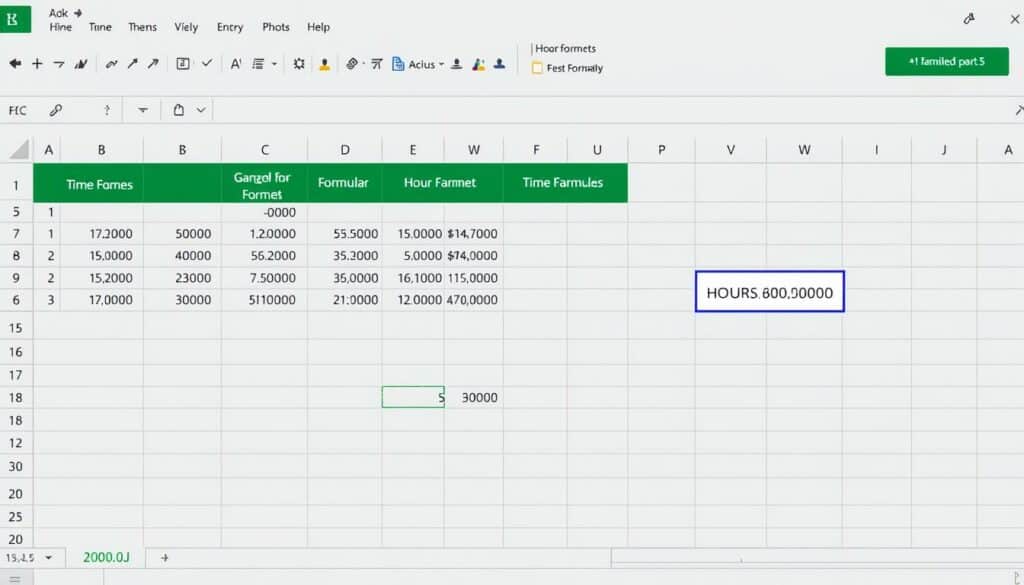
Task: Open the Viely menu
Action: pyautogui.click(x=186, y=27)
